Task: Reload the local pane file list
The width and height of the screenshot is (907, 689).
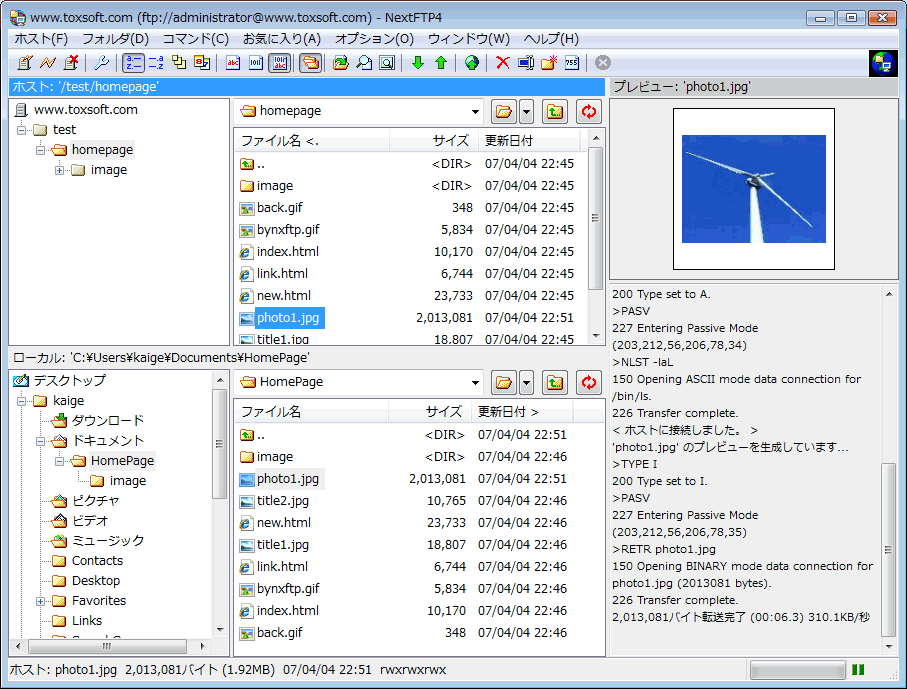Action: point(589,382)
